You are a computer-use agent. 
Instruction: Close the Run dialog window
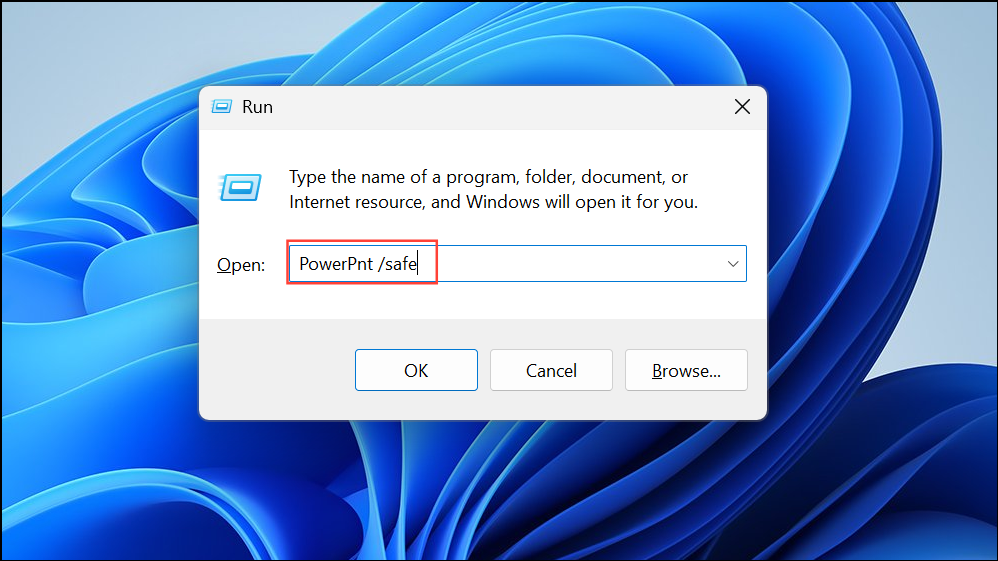[x=742, y=107]
